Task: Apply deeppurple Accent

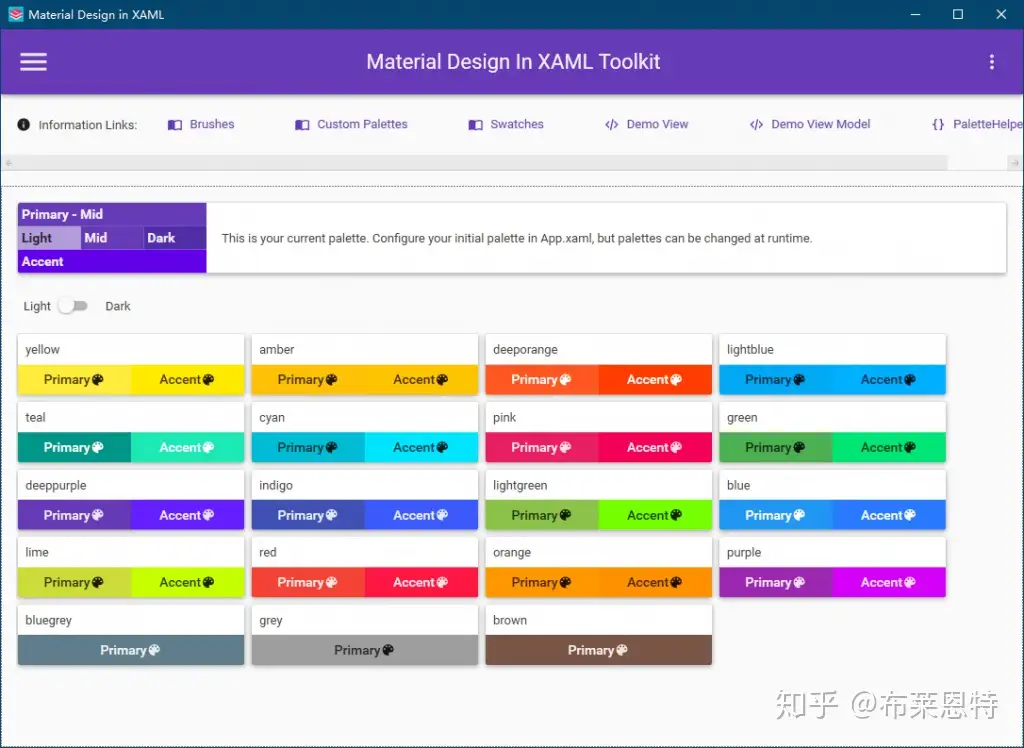Action: (x=187, y=515)
